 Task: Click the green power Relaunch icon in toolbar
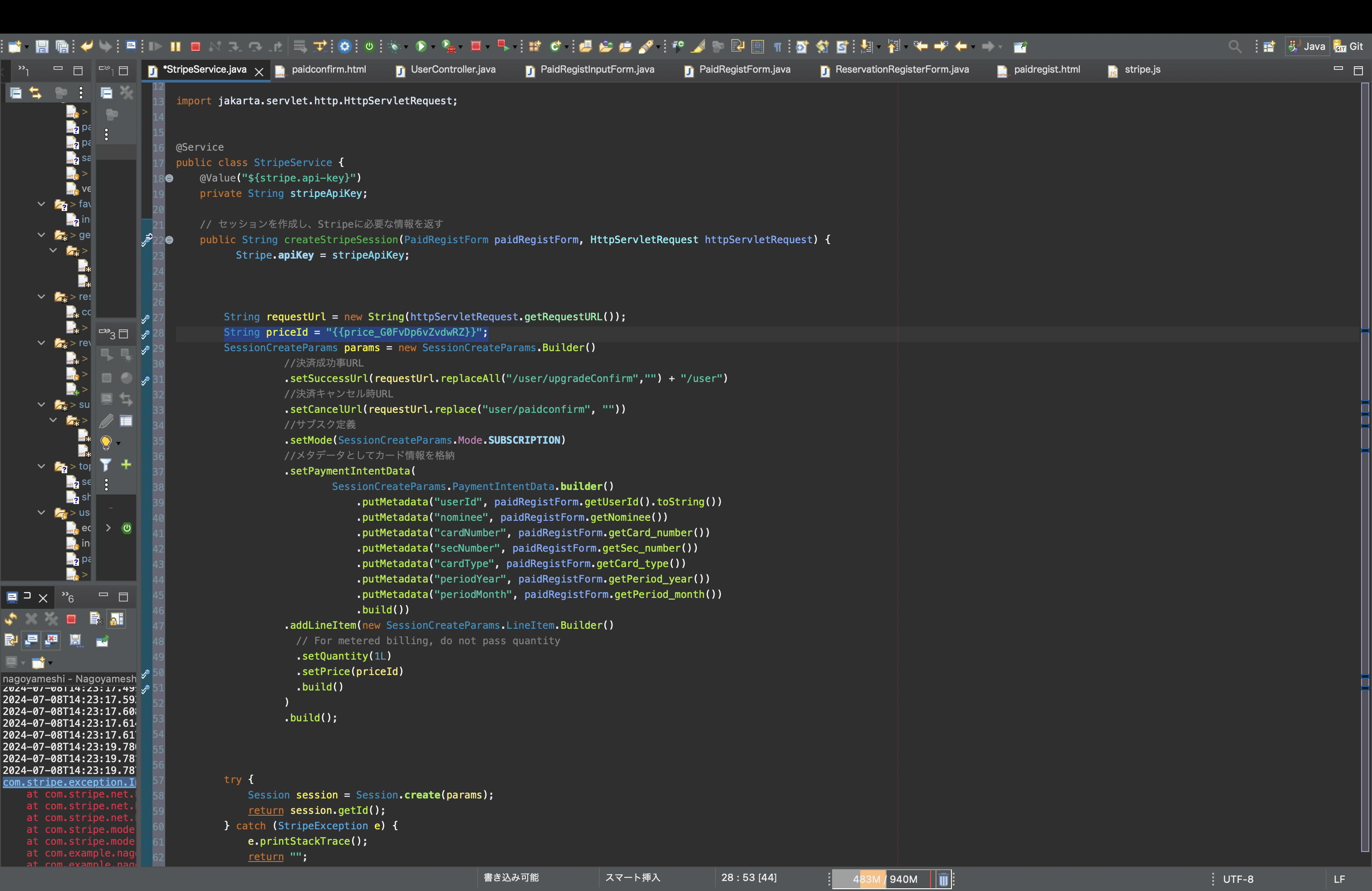pyautogui.click(x=369, y=47)
